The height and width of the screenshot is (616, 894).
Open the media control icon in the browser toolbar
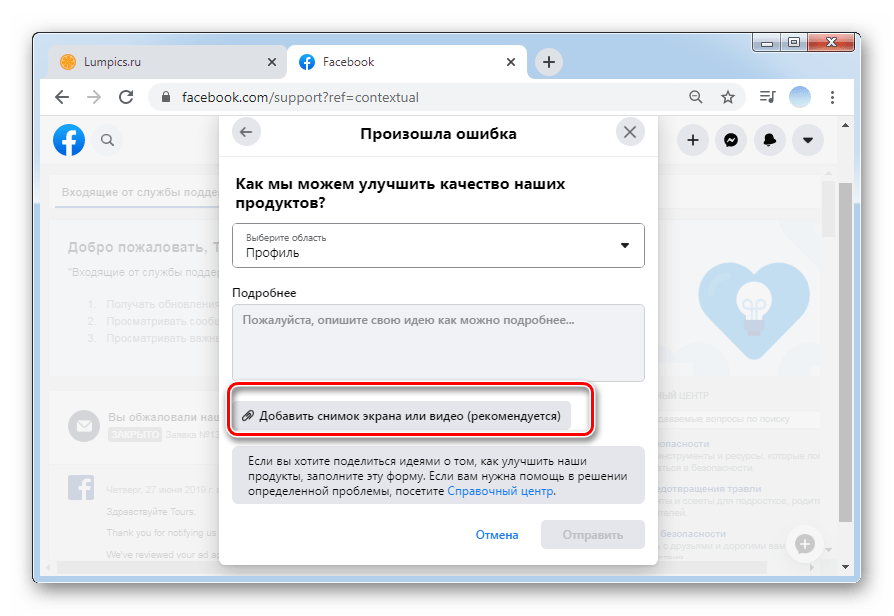[x=767, y=98]
